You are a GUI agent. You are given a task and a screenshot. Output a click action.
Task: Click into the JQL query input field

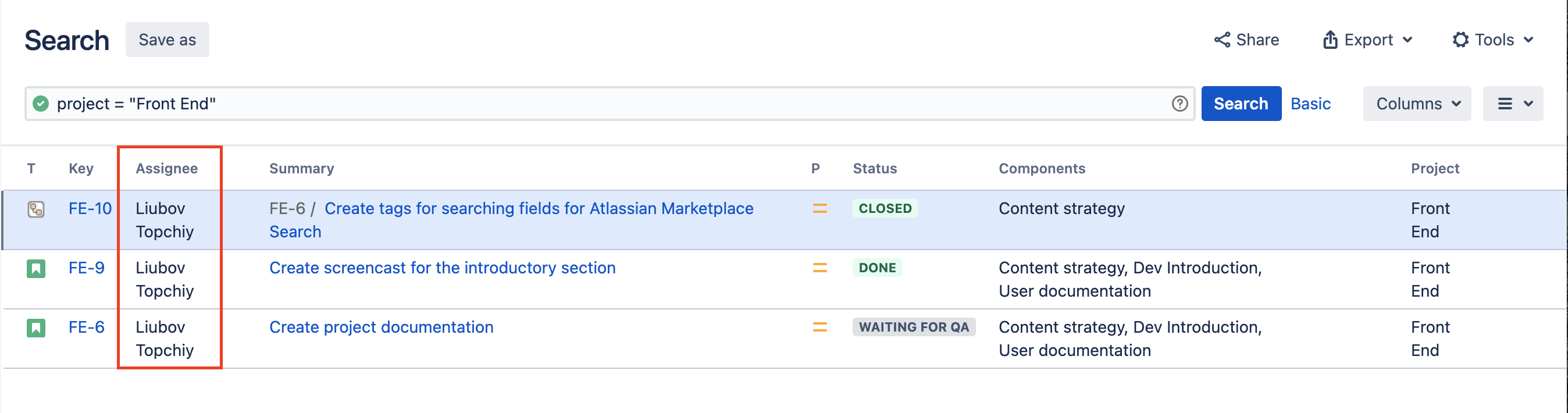pos(609,104)
